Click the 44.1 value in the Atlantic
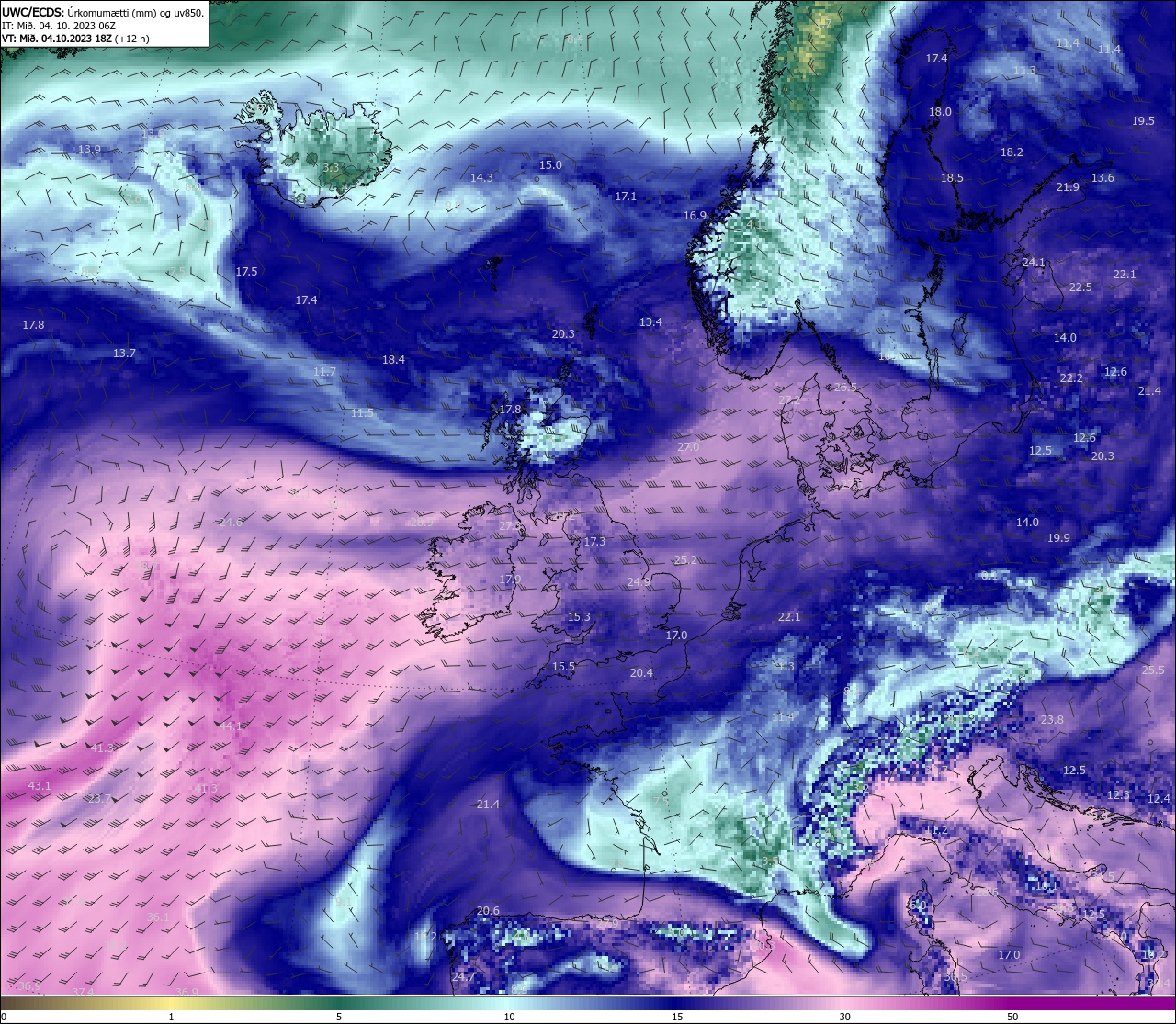Image resolution: width=1176 pixels, height=1024 pixels. click(x=231, y=726)
